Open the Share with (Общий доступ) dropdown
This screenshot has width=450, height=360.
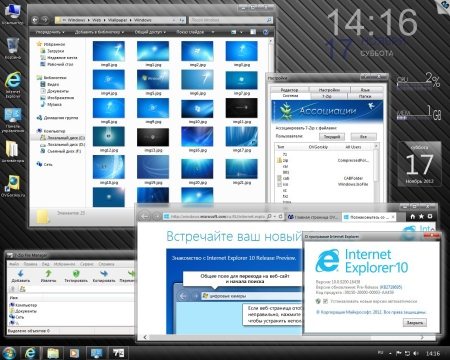[x=150, y=32]
